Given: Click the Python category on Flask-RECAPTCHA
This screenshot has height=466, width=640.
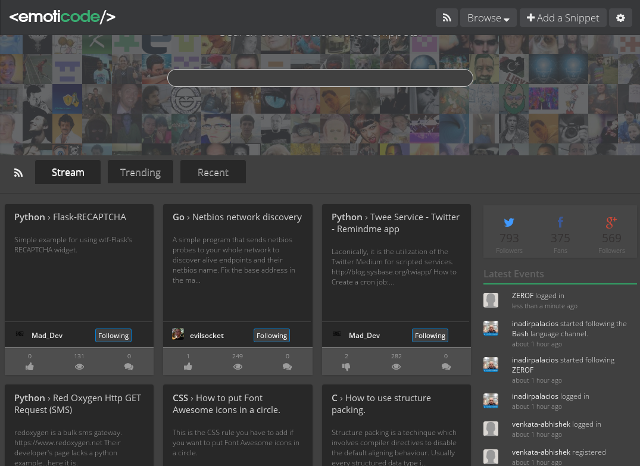Looking at the screenshot, I should pyautogui.click(x=29, y=217).
